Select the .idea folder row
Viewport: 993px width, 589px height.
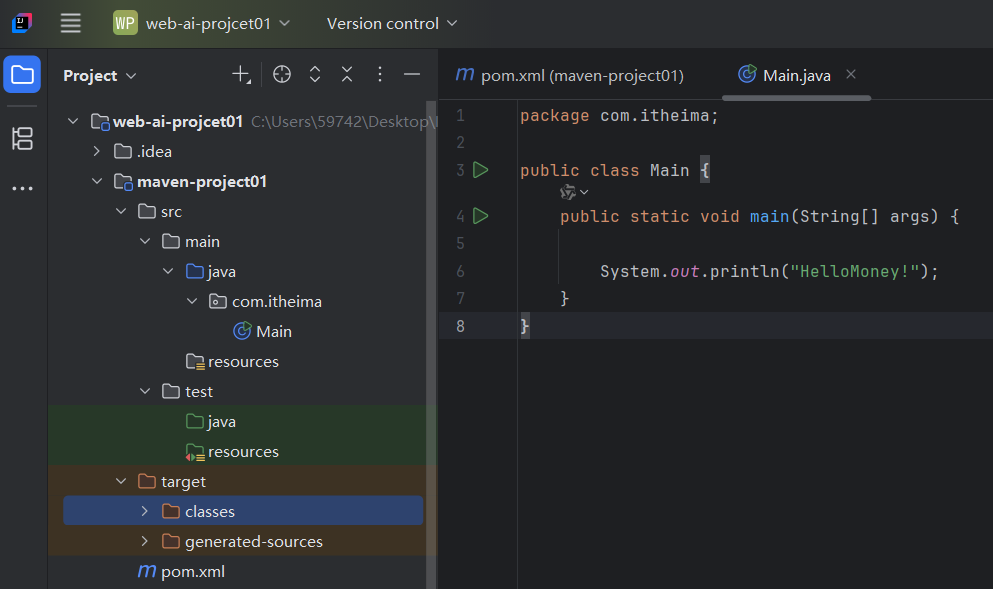243,151
